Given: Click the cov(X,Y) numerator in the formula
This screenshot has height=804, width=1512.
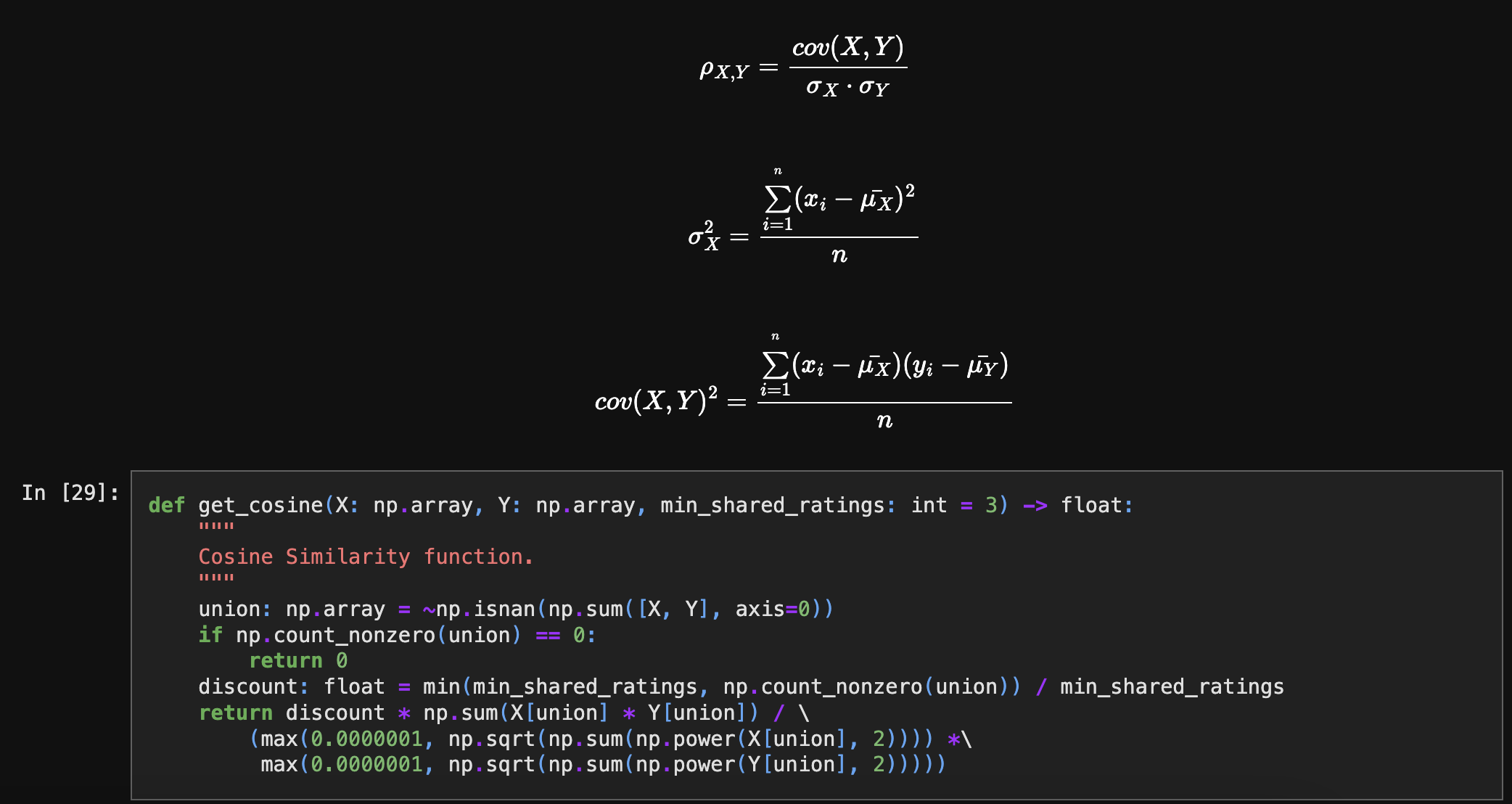Looking at the screenshot, I should pos(847,48).
